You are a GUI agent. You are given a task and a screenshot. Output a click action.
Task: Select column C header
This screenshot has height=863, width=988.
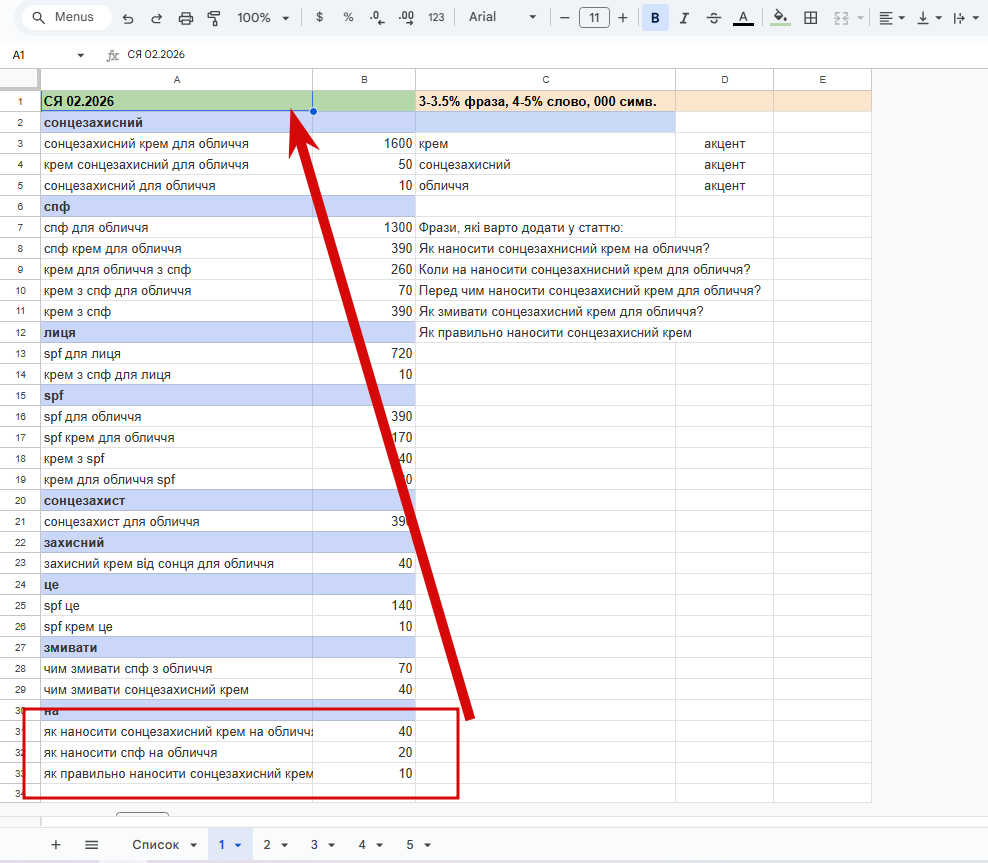(x=546, y=79)
